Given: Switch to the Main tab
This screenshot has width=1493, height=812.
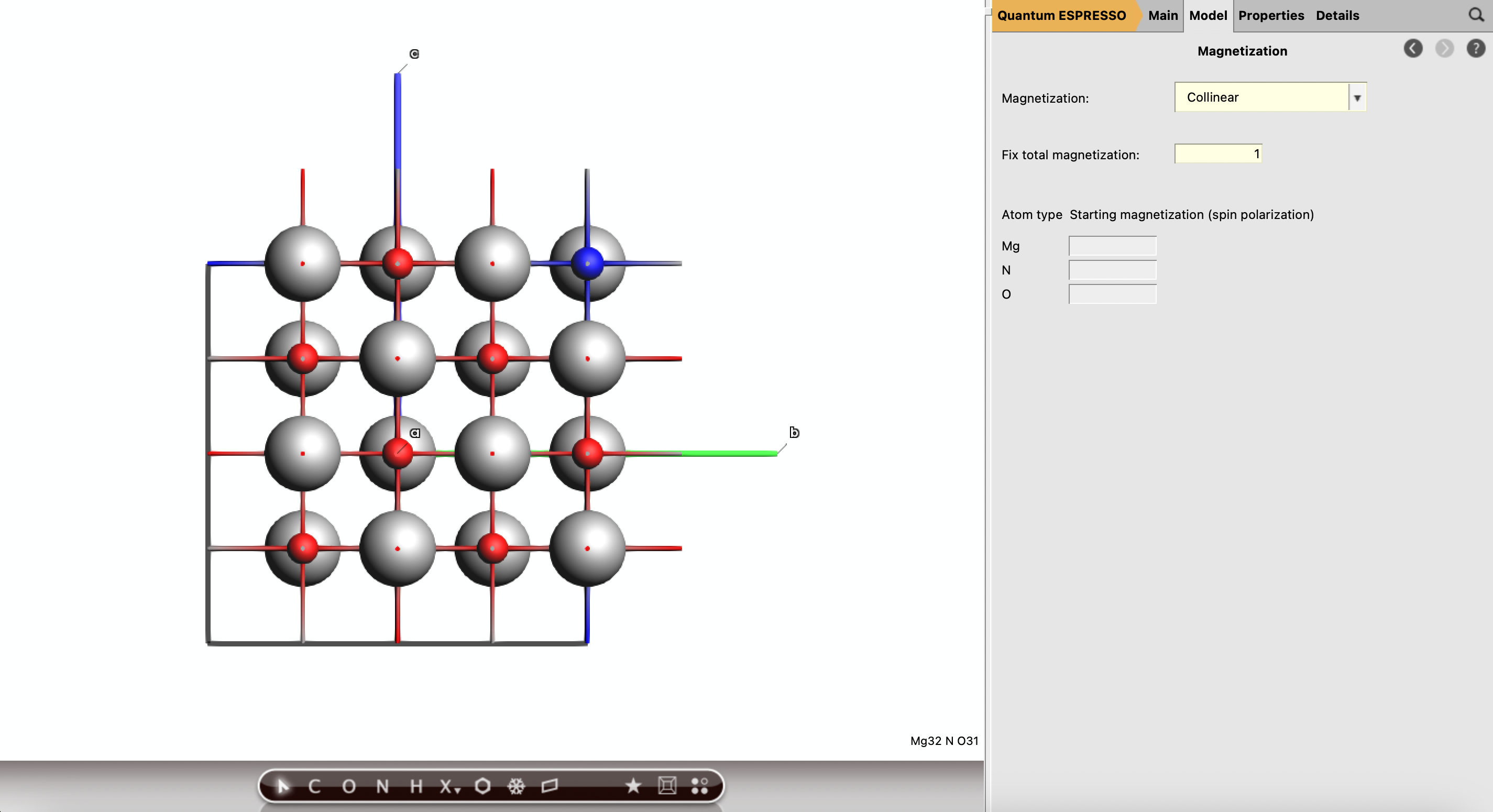Looking at the screenshot, I should [x=1162, y=16].
